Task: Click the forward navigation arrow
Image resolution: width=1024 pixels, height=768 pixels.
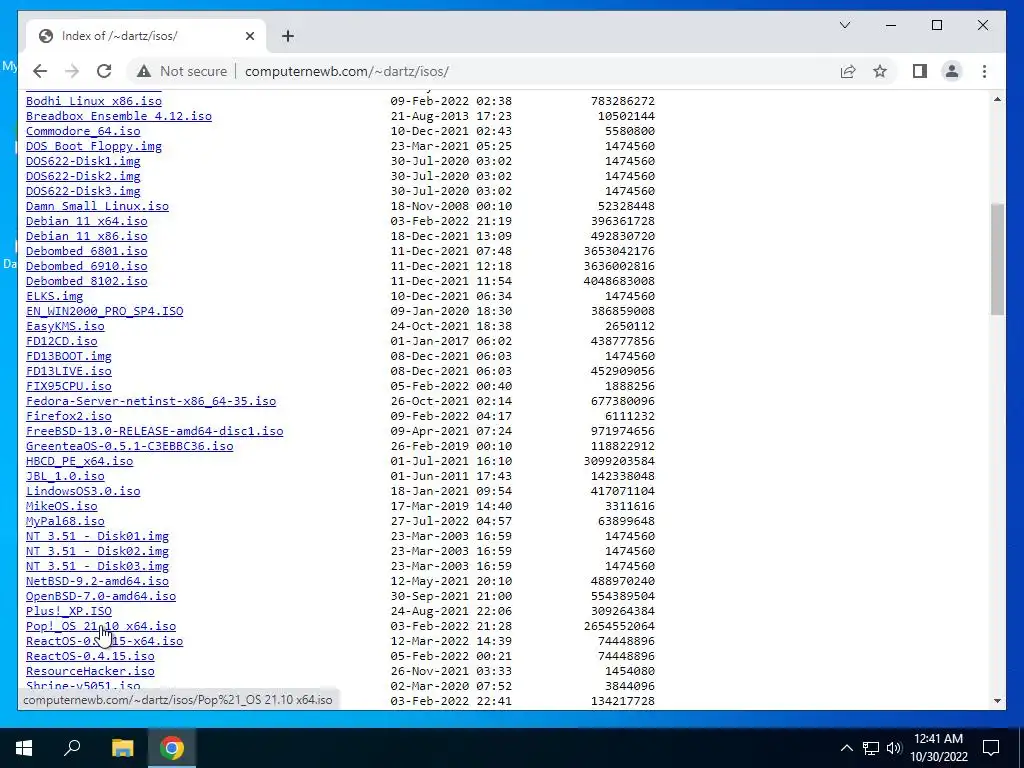Action: click(x=72, y=71)
